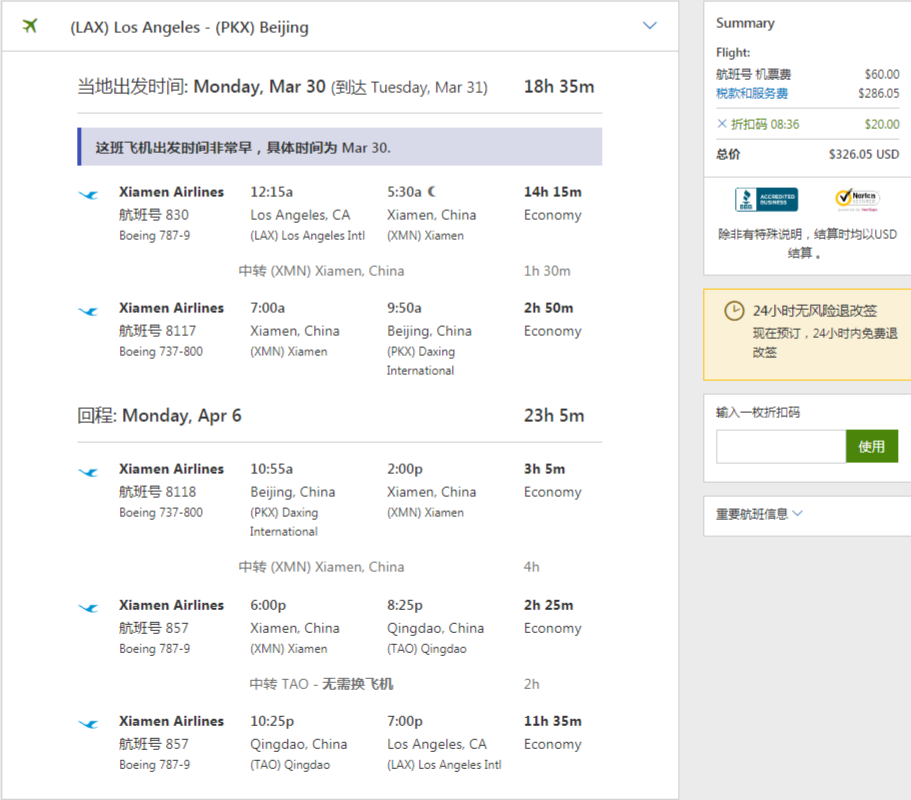The height and width of the screenshot is (800, 911).
Task: Click the 6:00p departure from Xiamen
Action: coord(268,605)
